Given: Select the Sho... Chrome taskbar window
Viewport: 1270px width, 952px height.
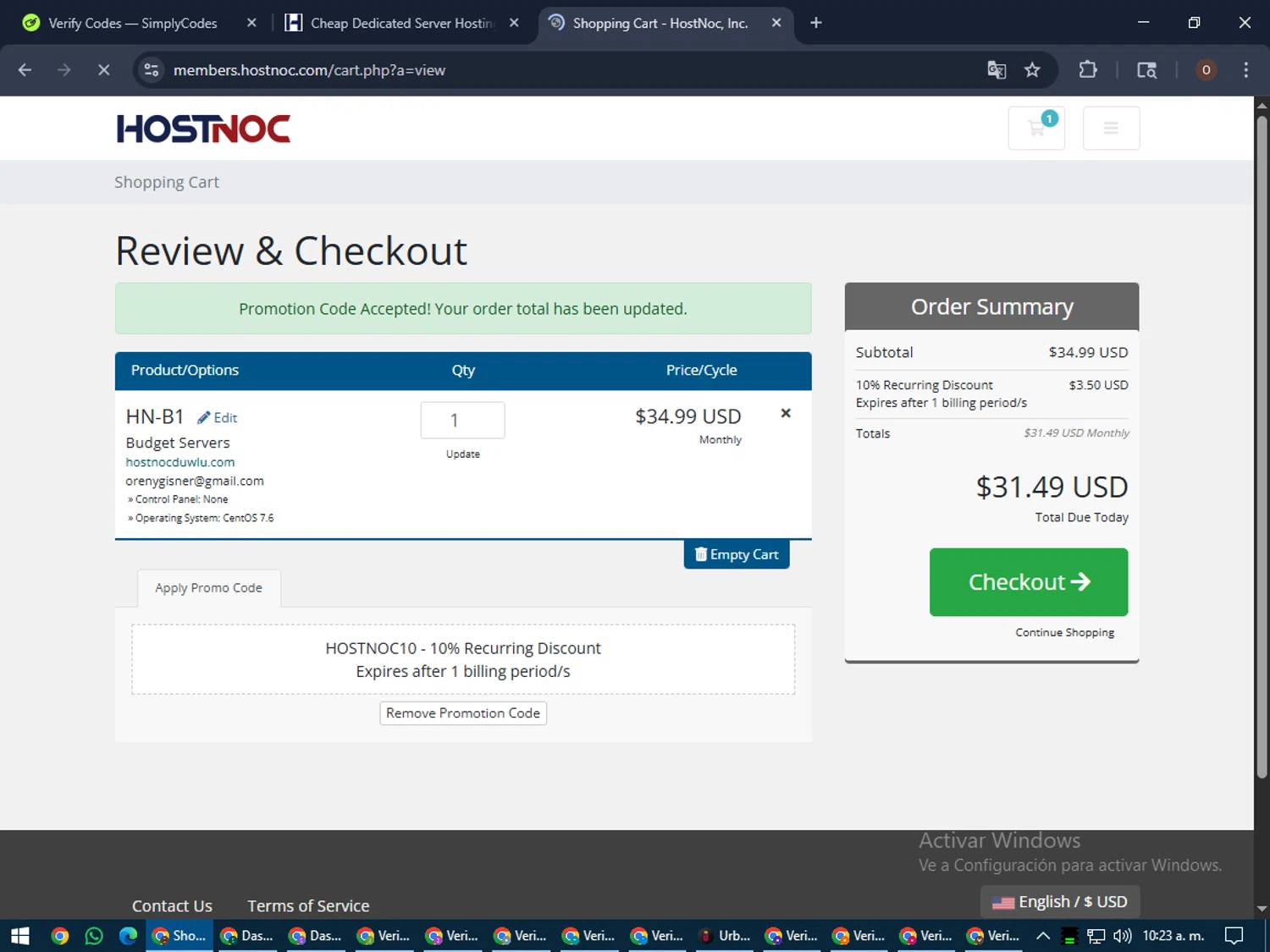Looking at the screenshot, I should [x=179, y=936].
